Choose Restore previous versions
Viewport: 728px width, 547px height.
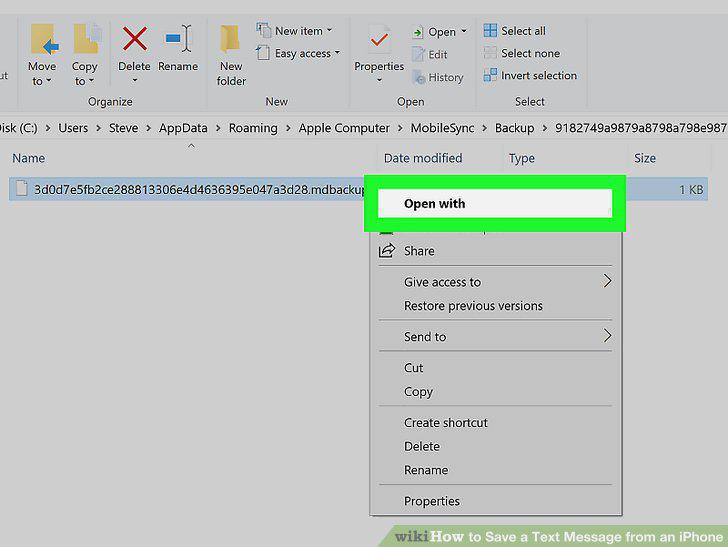click(x=495, y=306)
